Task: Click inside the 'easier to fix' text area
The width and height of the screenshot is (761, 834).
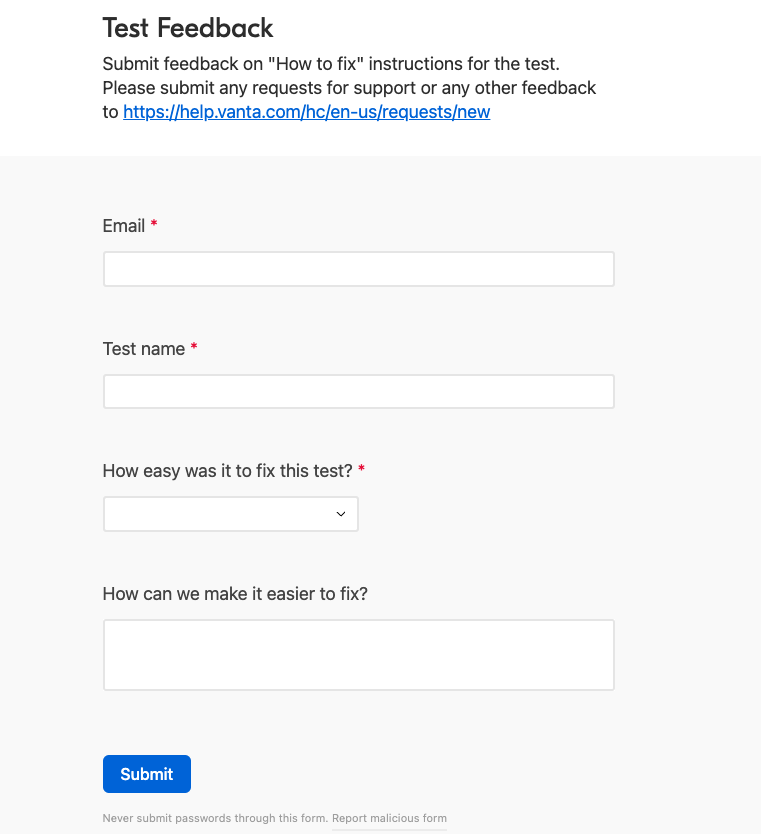Action: click(x=359, y=655)
